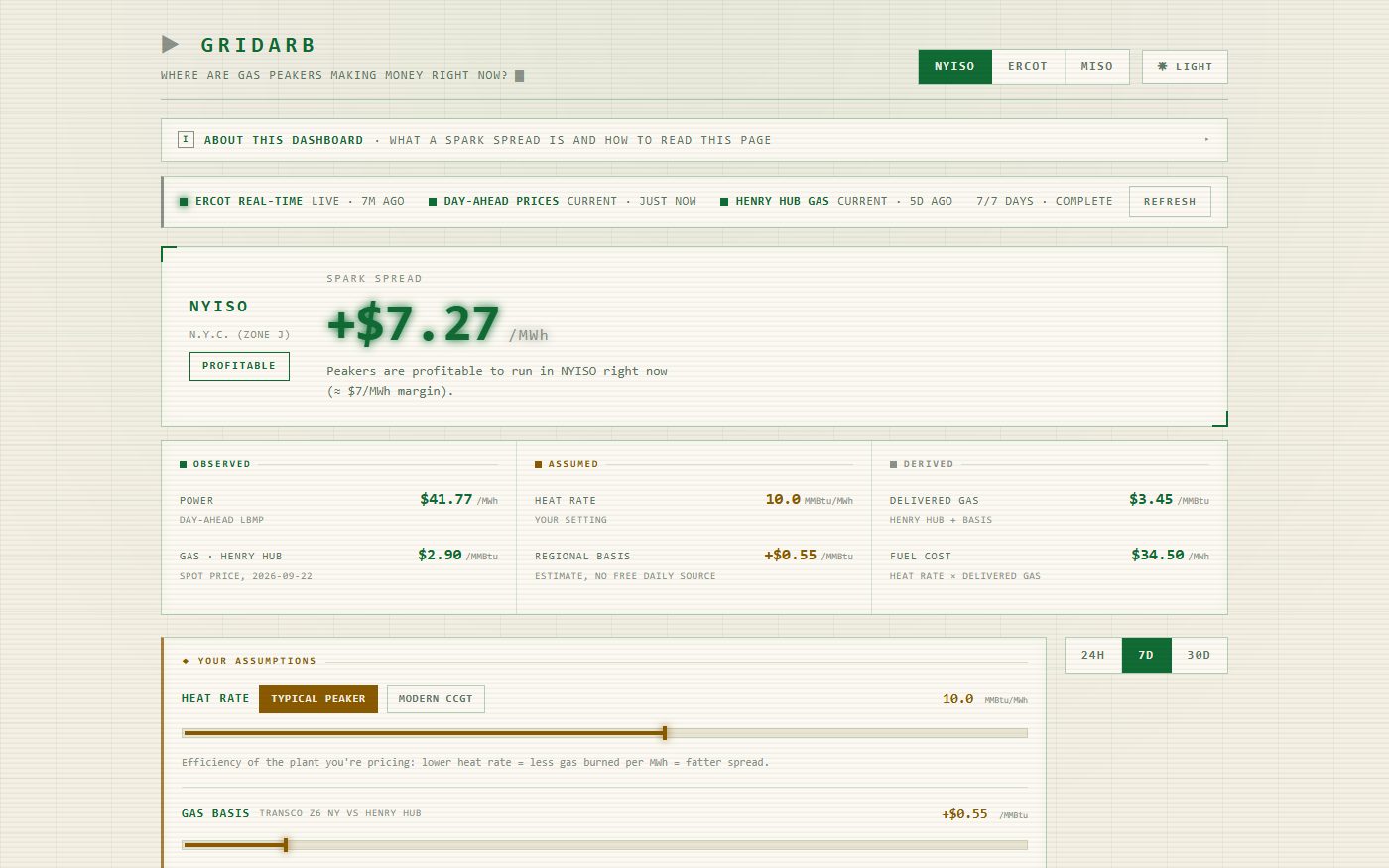Click the N.Y.C. (Zone J) label

[240, 335]
